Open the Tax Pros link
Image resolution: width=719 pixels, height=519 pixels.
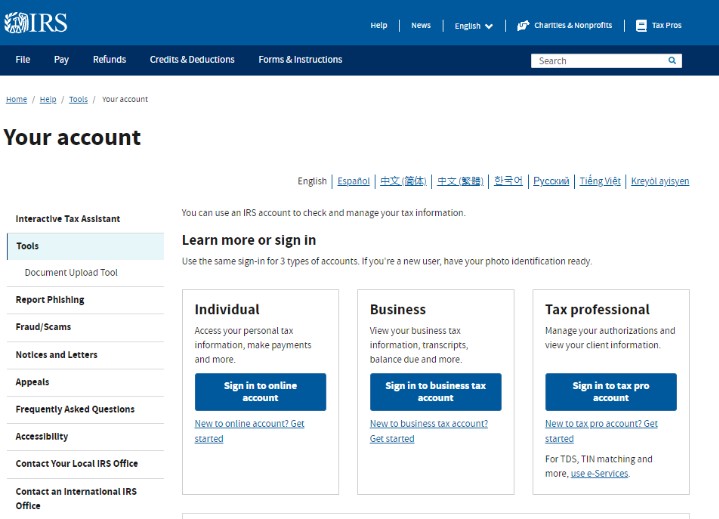pyautogui.click(x=666, y=25)
